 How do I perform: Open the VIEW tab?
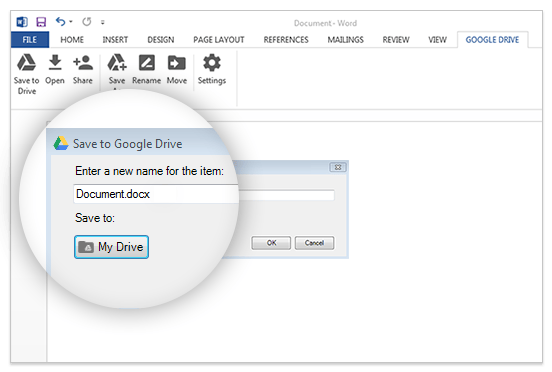click(x=437, y=40)
